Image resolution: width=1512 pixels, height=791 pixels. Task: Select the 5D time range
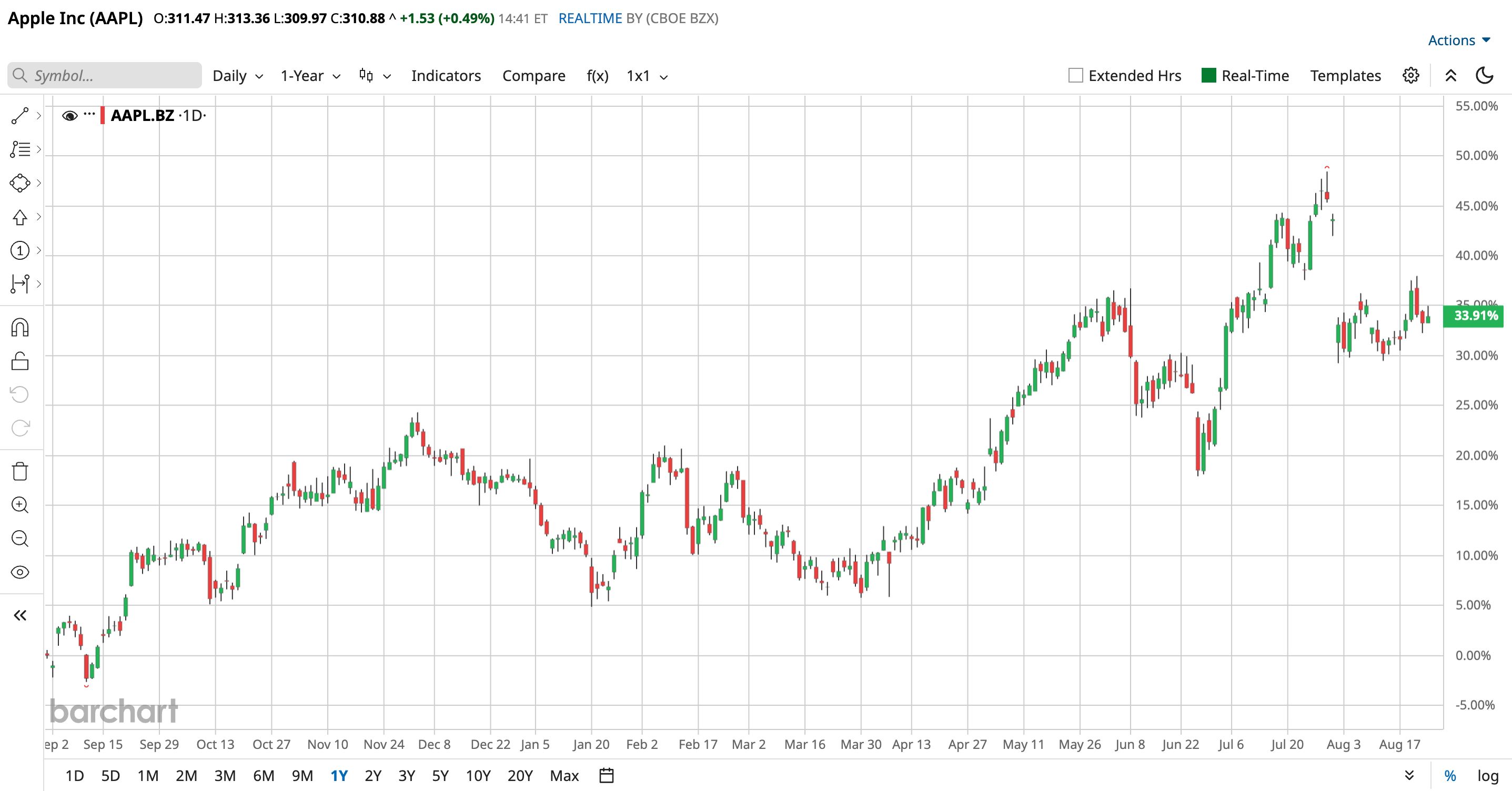[x=110, y=776]
